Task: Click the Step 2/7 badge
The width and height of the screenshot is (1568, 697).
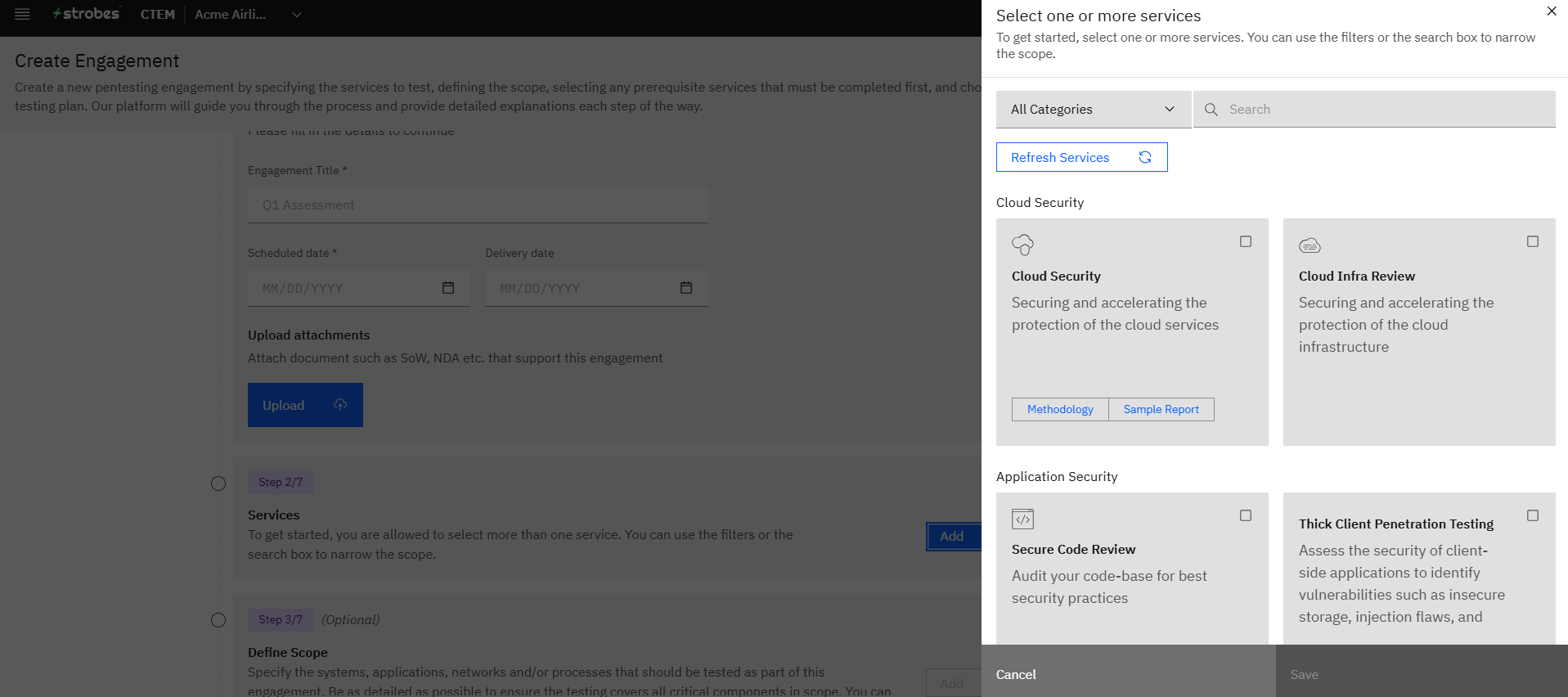Action: tap(281, 482)
